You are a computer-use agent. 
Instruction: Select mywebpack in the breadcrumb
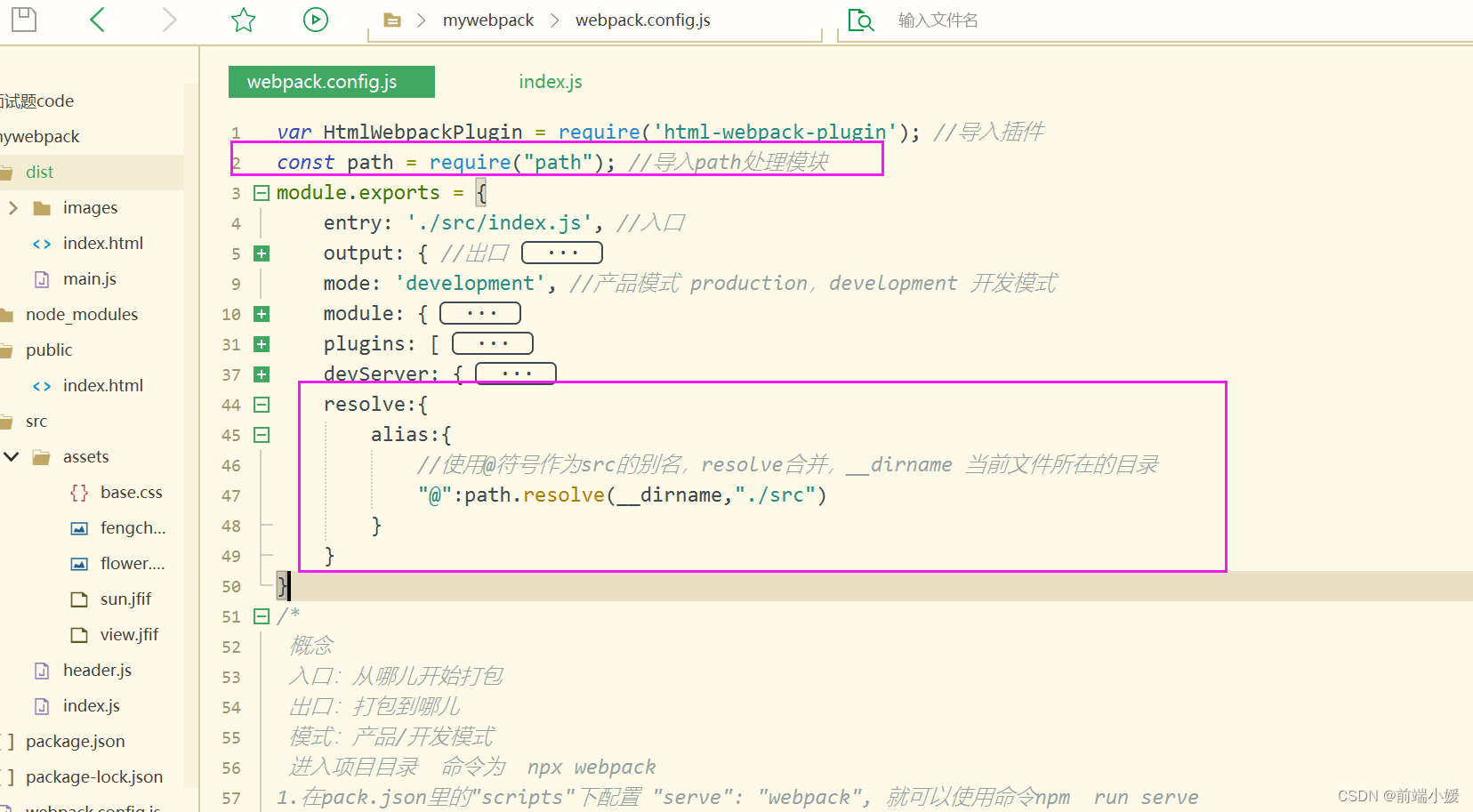[x=488, y=20]
